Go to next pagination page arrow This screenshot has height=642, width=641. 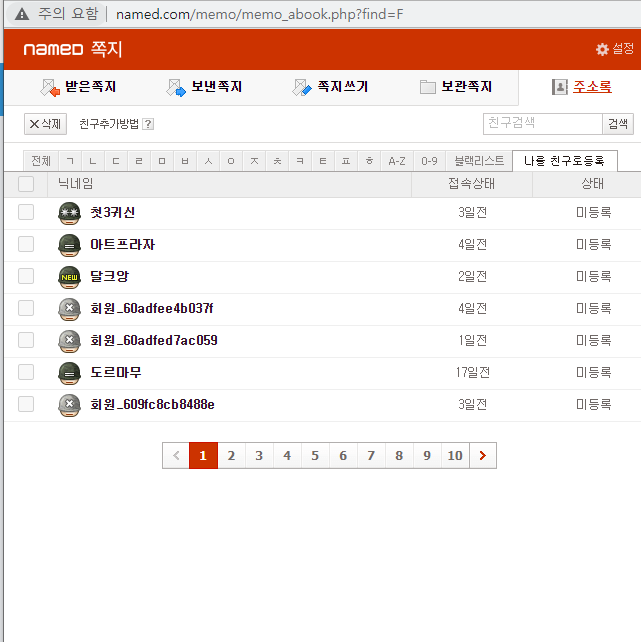pyautogui.click(x=483, y=455)
